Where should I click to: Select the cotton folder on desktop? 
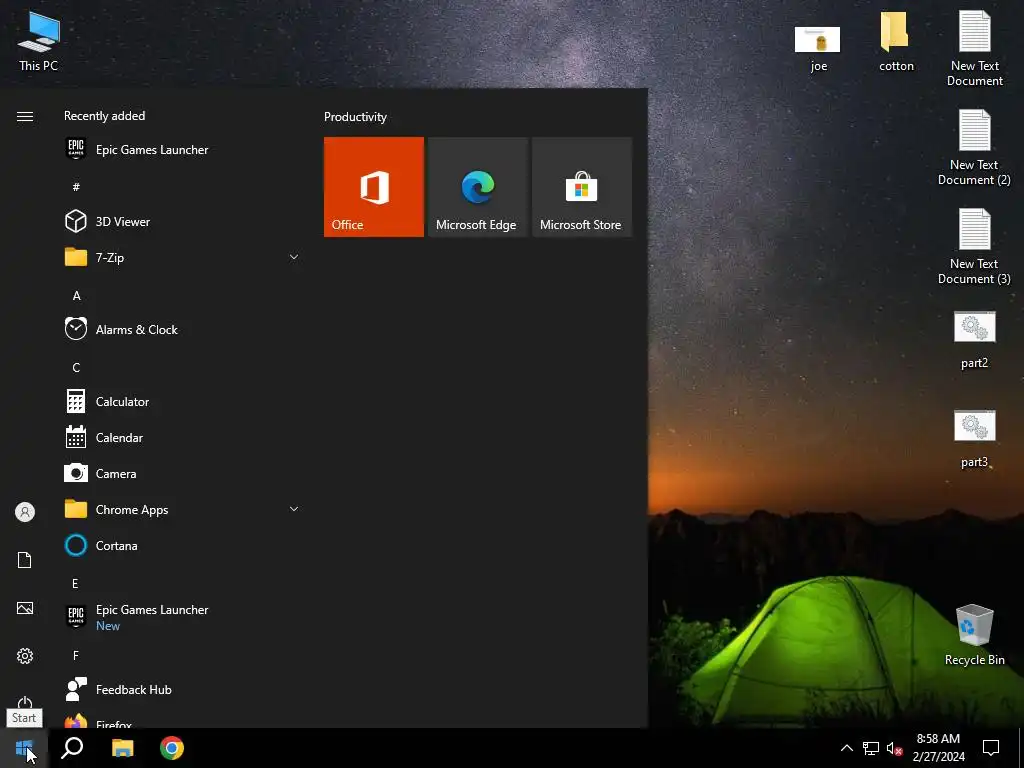pos(896,41)
